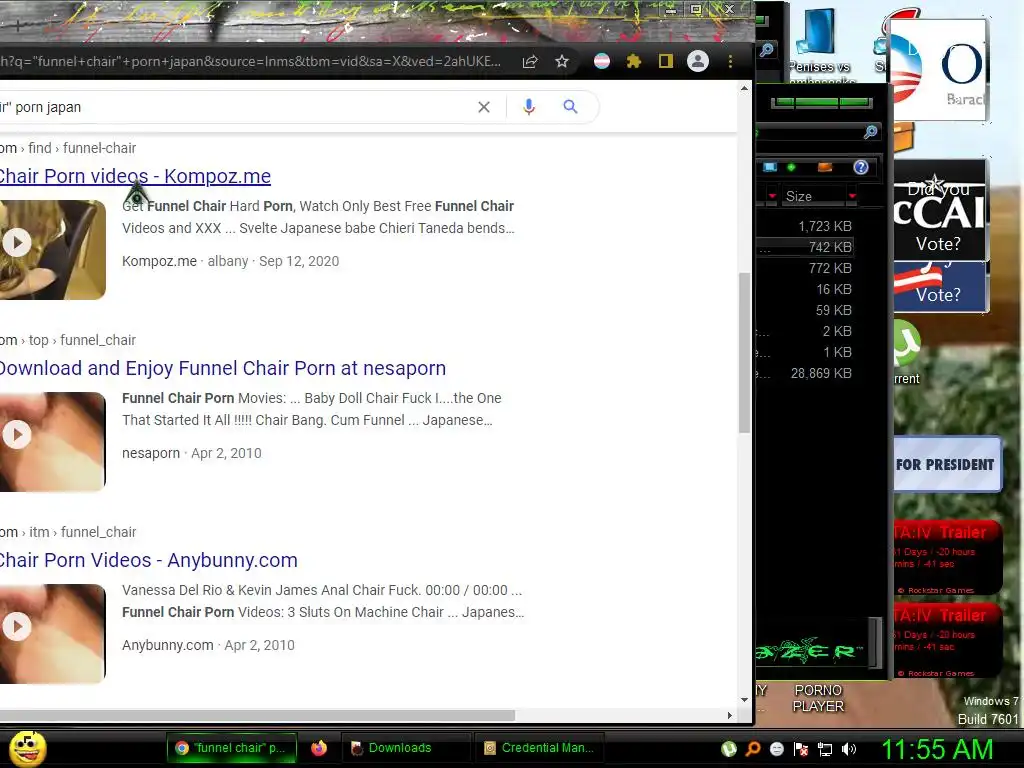Image resolution: width=1024 pixels, height=768 pixels.
Task: Click the green segmented progress bar
Action: [821, 103]
